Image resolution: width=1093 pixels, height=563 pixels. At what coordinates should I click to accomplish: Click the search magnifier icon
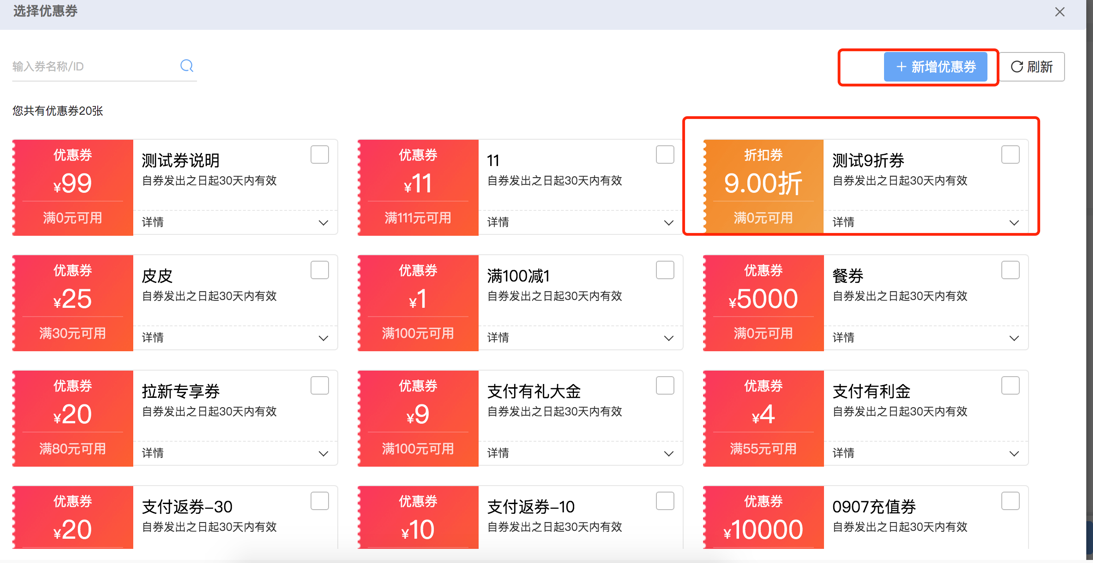click(x=187, y=65)
